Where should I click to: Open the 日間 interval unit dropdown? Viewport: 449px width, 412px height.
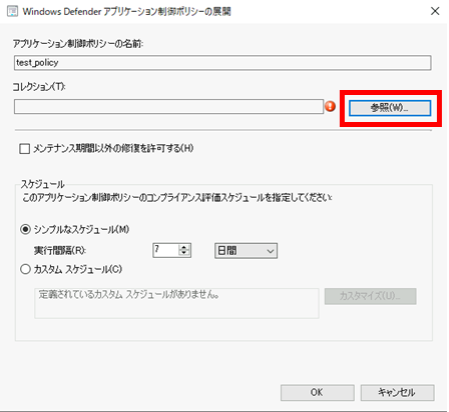246,251
